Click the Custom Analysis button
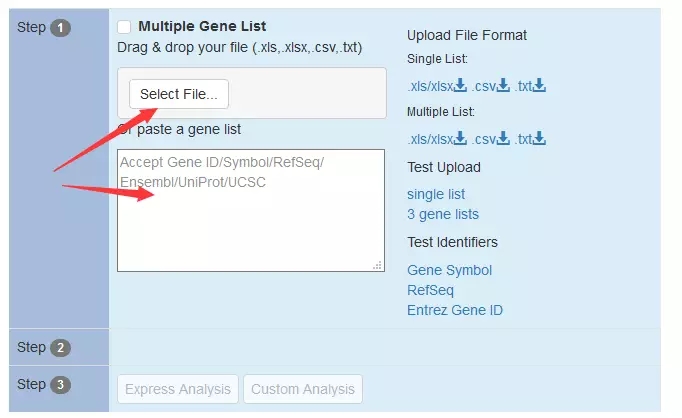The width and height of the screenshot is (682, 418). [303, 389]
